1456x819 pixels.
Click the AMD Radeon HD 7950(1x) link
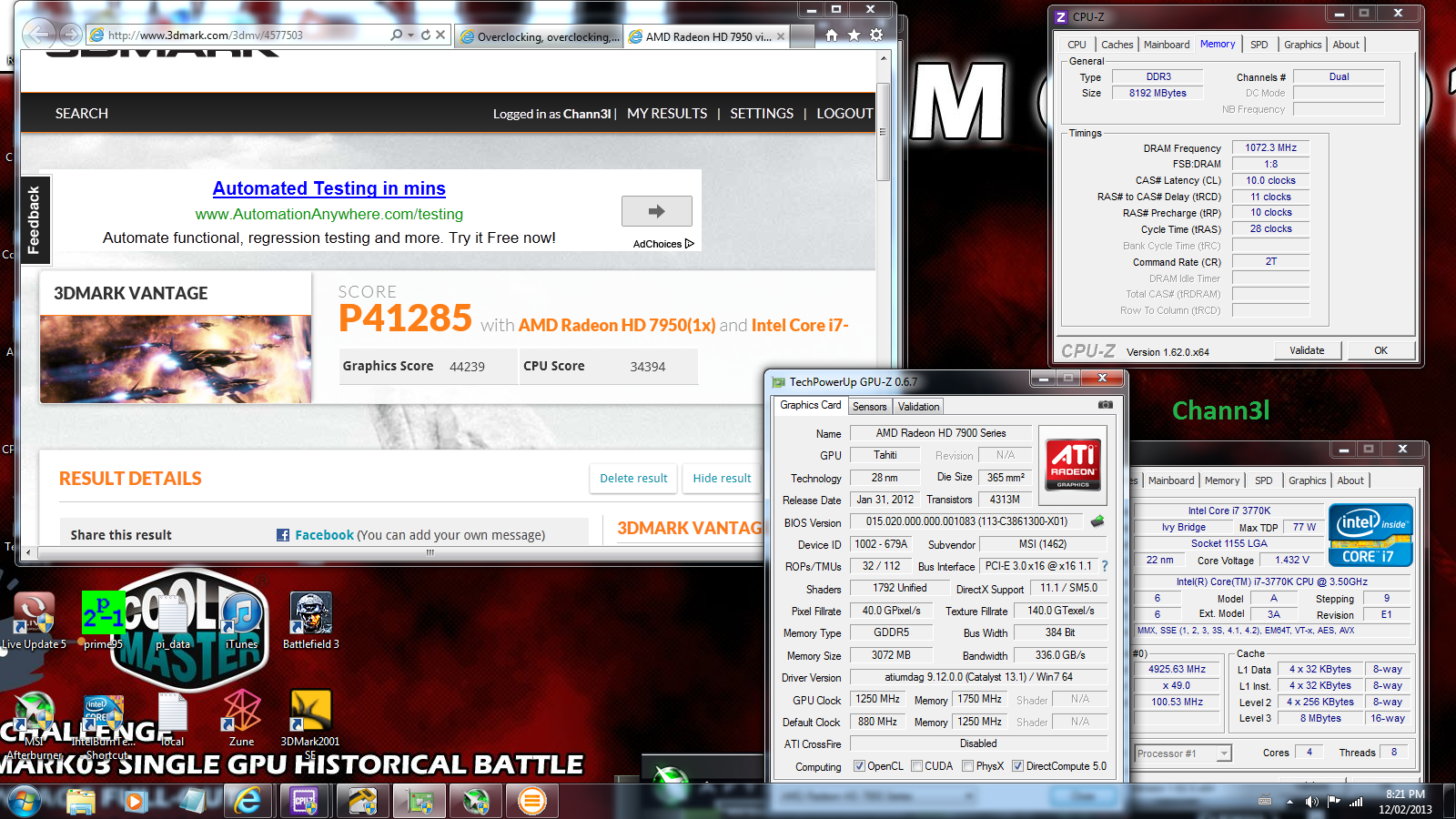coord(617,325)
